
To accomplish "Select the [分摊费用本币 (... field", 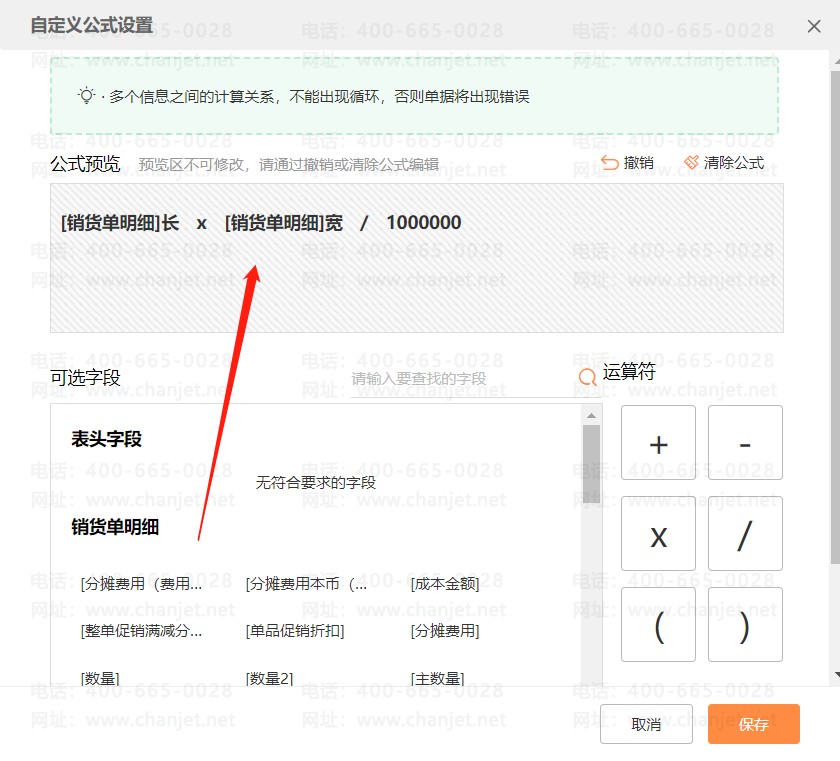I will coord(306,584).
